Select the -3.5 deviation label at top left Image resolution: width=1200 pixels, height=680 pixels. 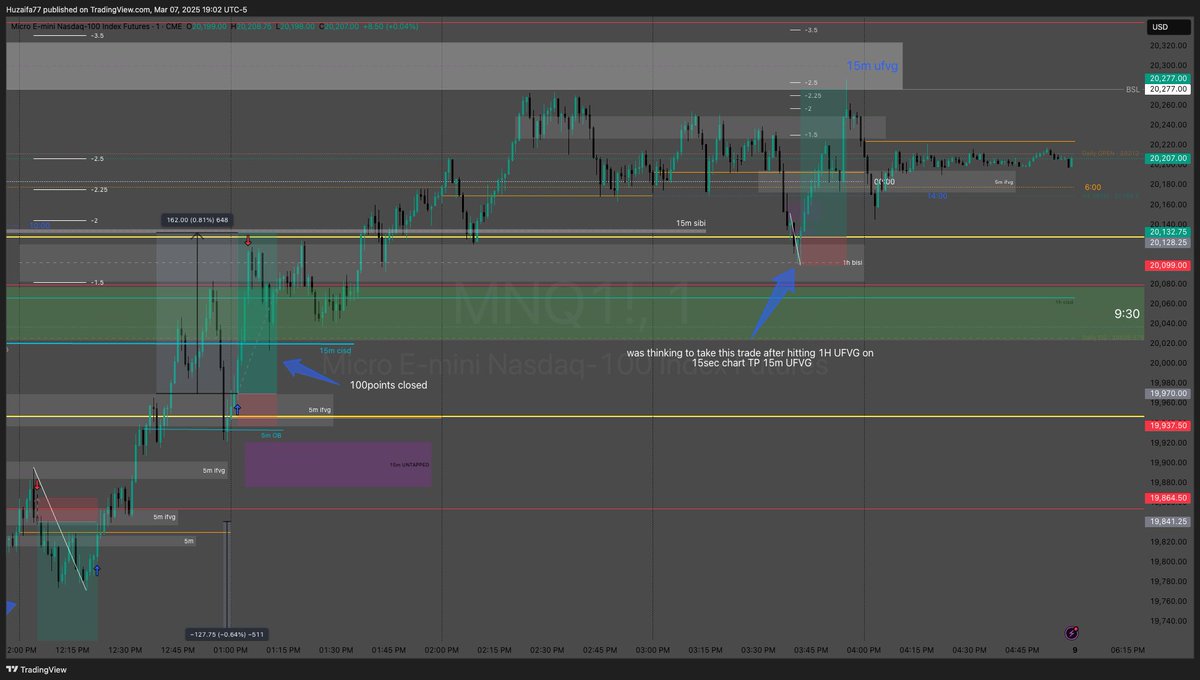pyautogui.click(x=98, y=35)
